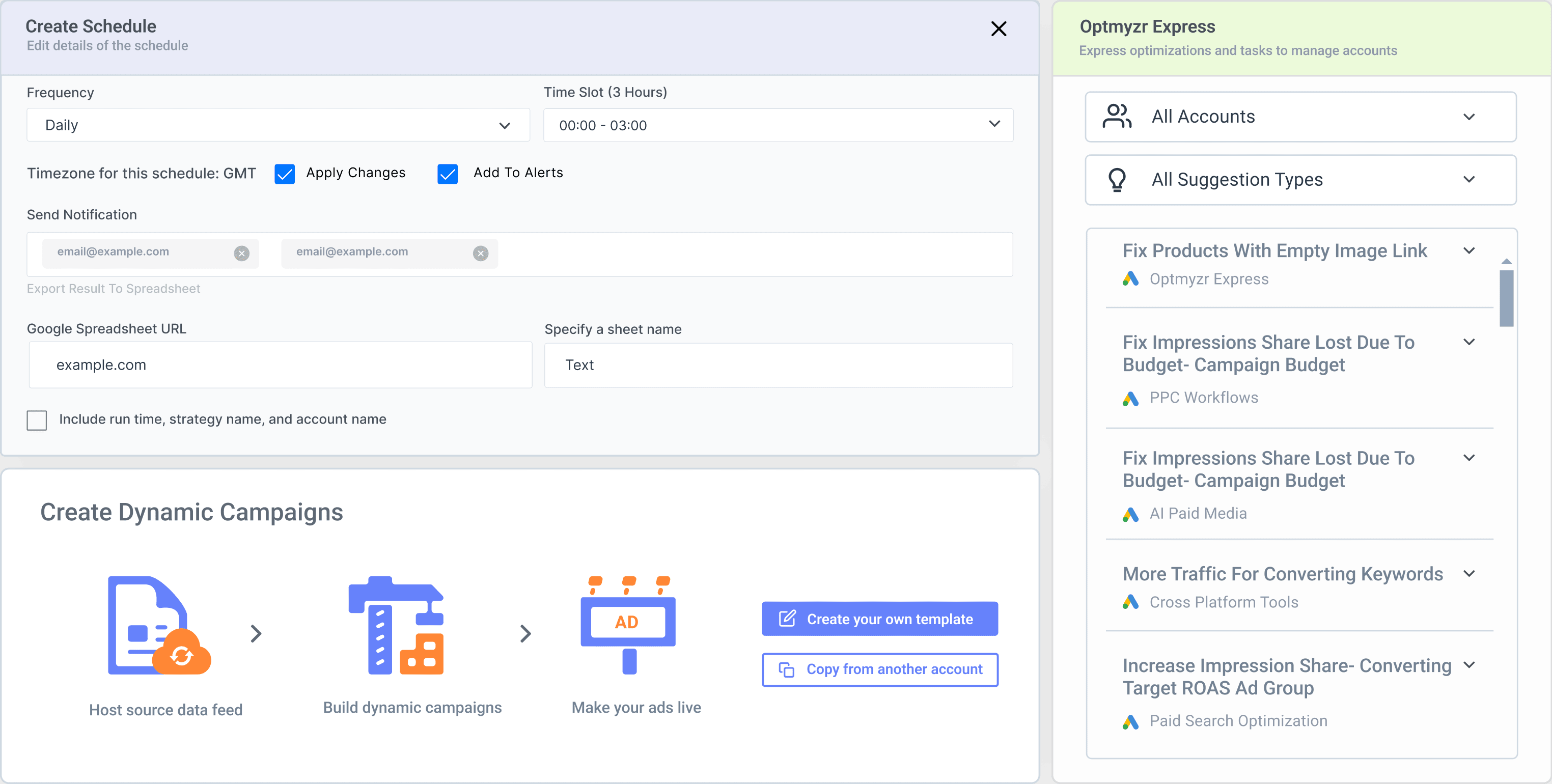Remove the first email@example.com chip
The height and width of the screenshot is (784, 1552).
coord(241,254)
